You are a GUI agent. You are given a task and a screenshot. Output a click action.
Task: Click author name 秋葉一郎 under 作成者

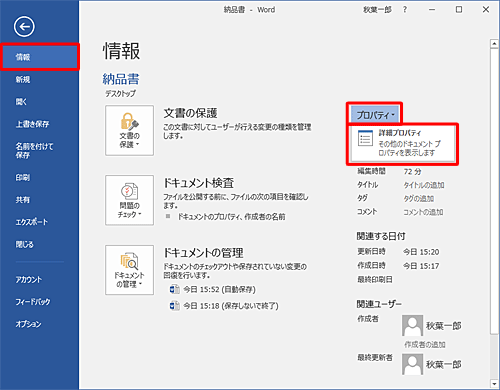[443, 326]
